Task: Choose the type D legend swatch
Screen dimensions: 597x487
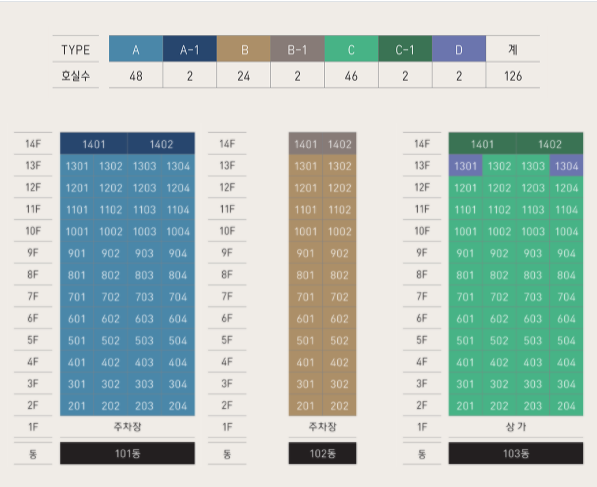Action: 459,49
